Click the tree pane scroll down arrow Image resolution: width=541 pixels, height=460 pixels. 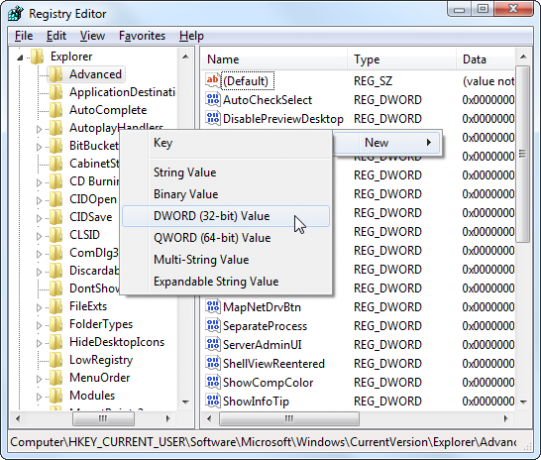(186, 402)
